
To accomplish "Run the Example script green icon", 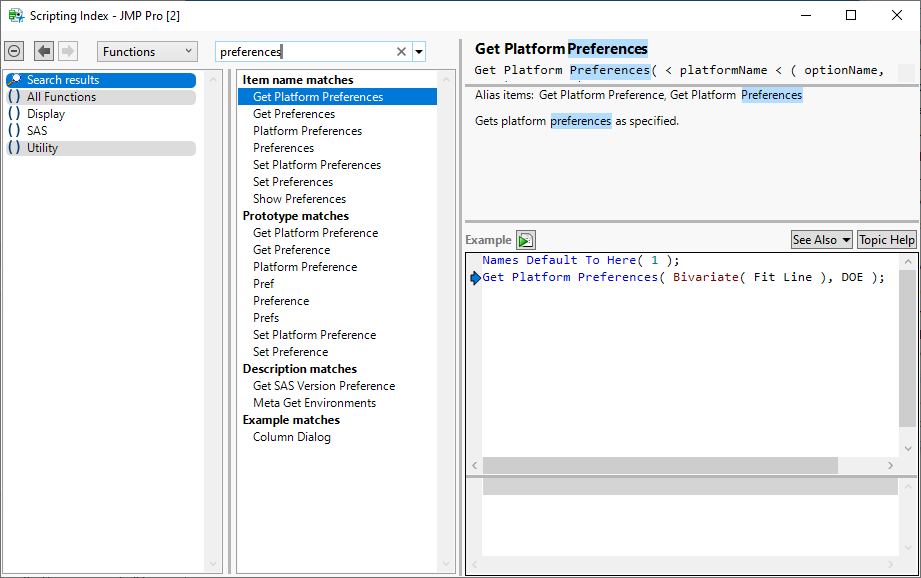I will click(525, 239).
